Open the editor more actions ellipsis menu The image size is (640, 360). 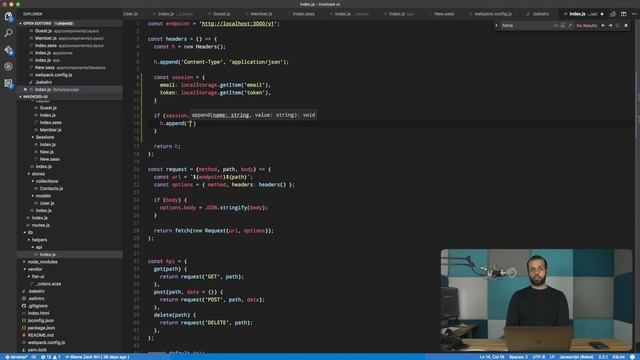pyautogui.click(x=634, y=14)
